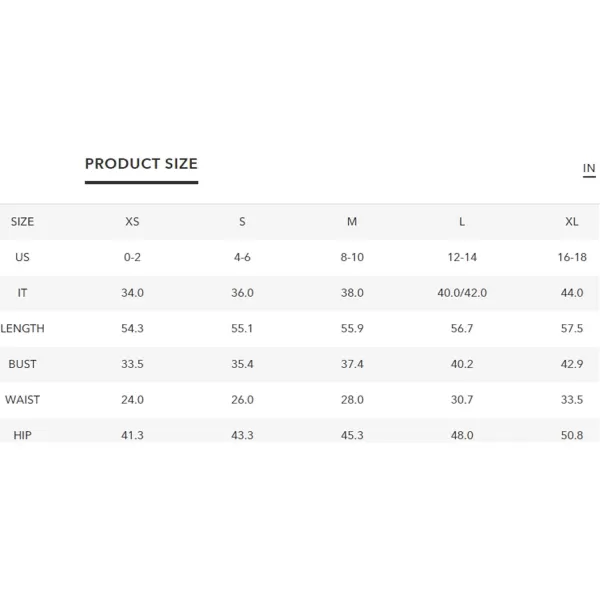Click the XL bust value 42.9

pyautogui.click(x=572, y=364)
